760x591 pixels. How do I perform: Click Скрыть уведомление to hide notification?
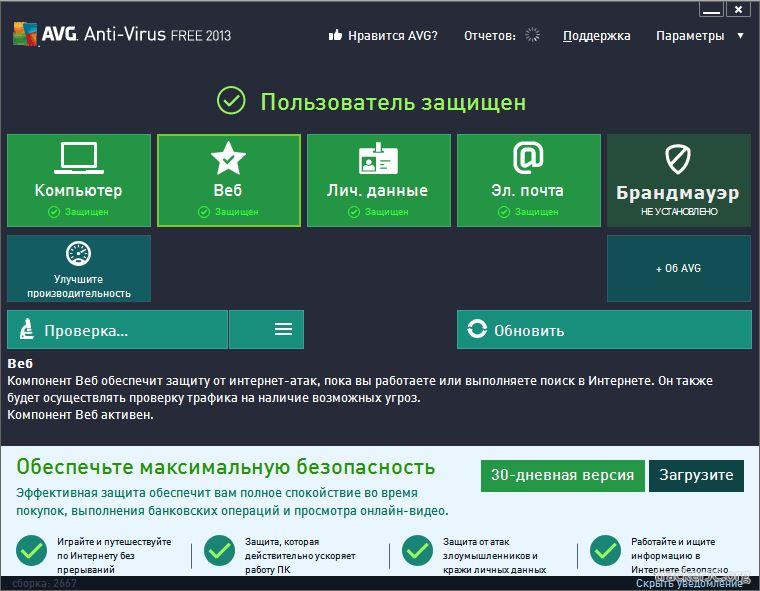click(x=689, y=583)
